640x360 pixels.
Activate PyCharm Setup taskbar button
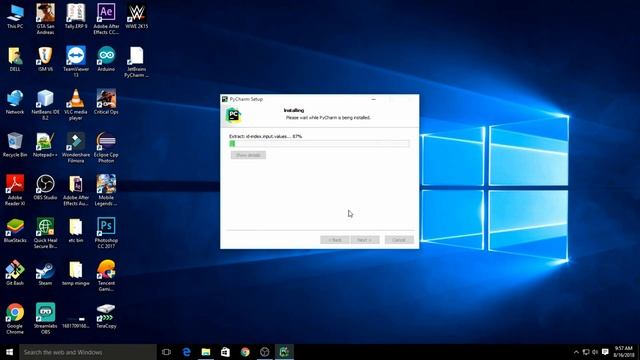pos(284,352)
